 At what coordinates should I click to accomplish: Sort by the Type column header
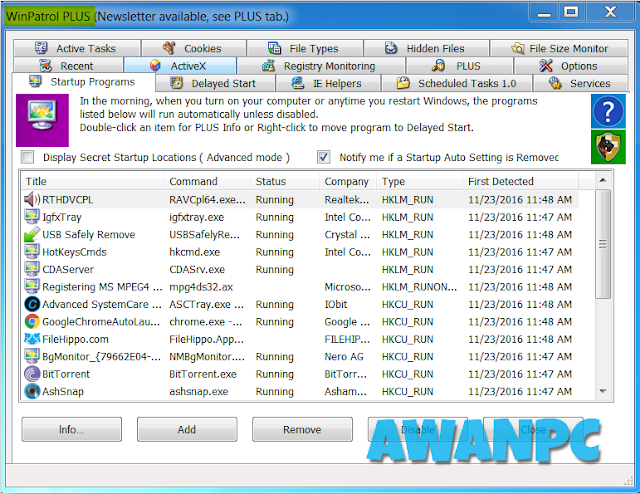pos(420,181)
